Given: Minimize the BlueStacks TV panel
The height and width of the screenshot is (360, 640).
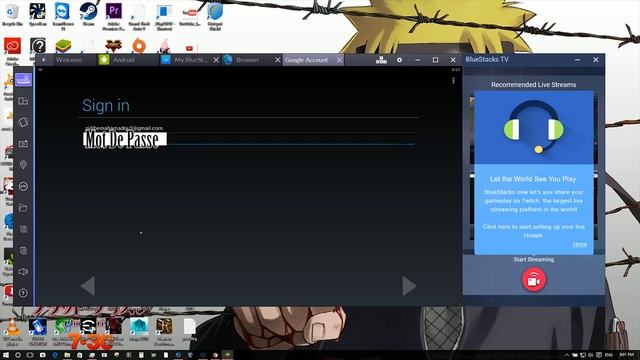Looking at the screenshot, I should click(577, 60).
